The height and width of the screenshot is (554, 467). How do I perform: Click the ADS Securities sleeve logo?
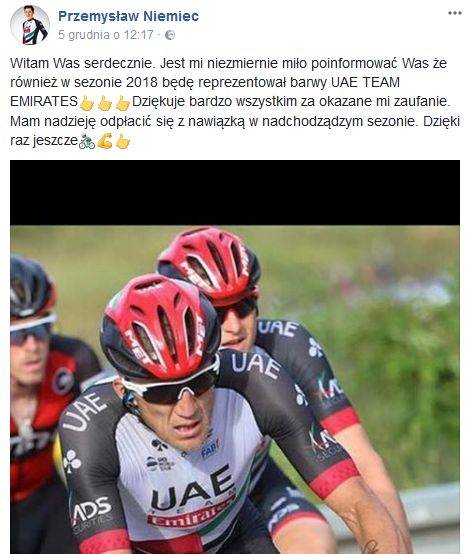92,515
